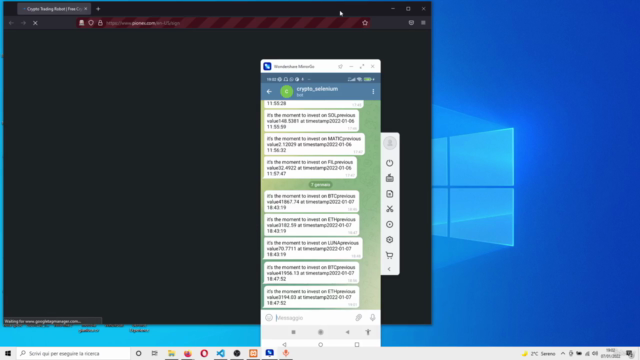The image size is (640, 360).
Task: Expand MirrorGo to full screen
Action: (x=362, y=66)
